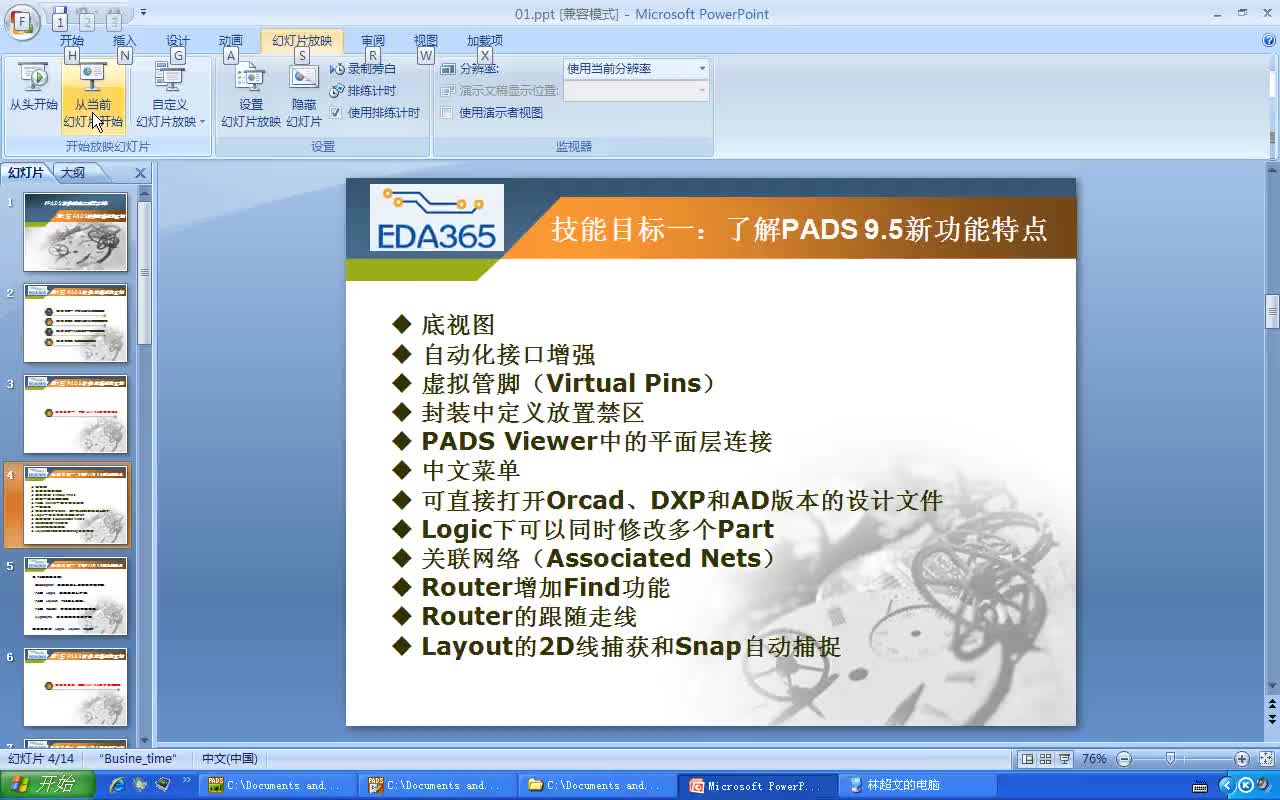1280x800 pixels.
Task: Click the EDA365 logo on the slide
Action: pyautogui.click(x=437, y=217)
